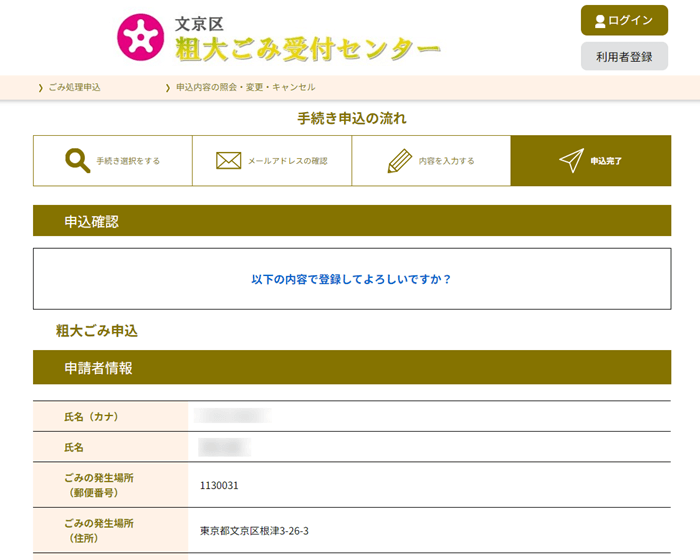Click the blurred 氏名 value
Image resolution: width=700 pixels, height=560 pixels.
pyautogui.click(x=225, y=447)
